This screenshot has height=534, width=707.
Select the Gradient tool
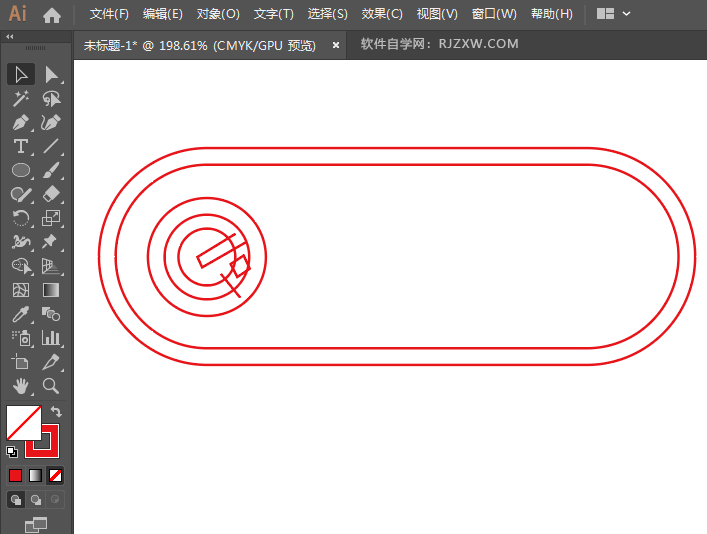51,290
